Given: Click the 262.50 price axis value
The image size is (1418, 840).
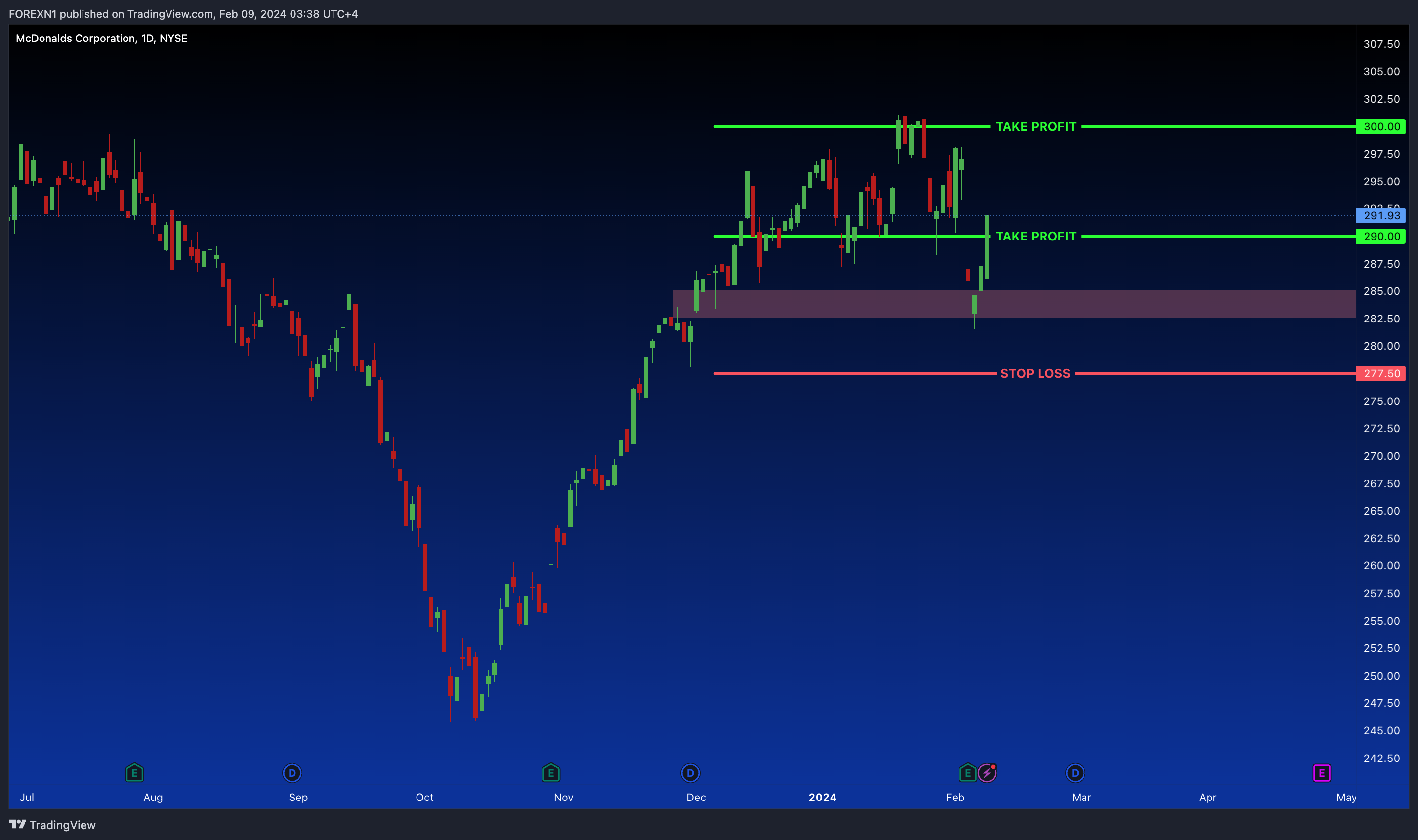Looking at the screenshot, I should pos(1381,538).
